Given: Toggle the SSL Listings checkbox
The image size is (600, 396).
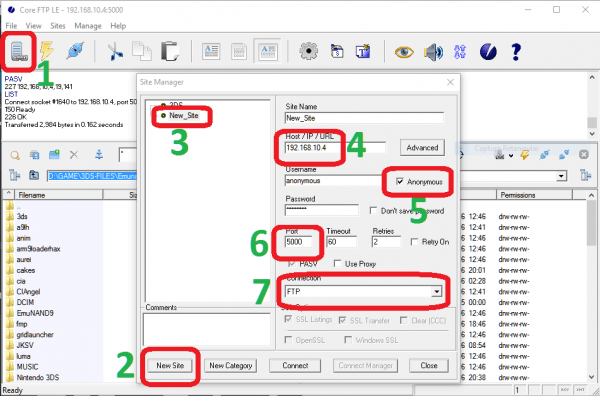Looking at the screenshot, I should pos(289,319).
